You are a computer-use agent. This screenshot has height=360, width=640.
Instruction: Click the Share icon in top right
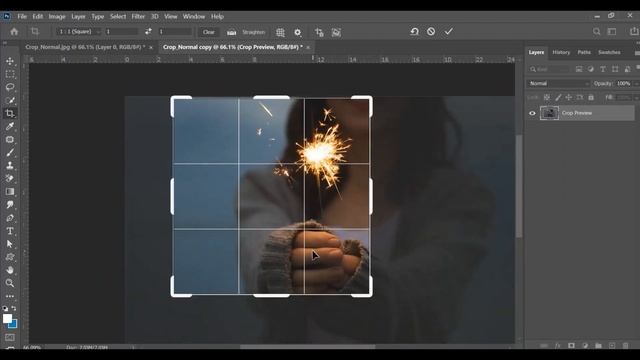pyautogui.click(x=634, y=31)
